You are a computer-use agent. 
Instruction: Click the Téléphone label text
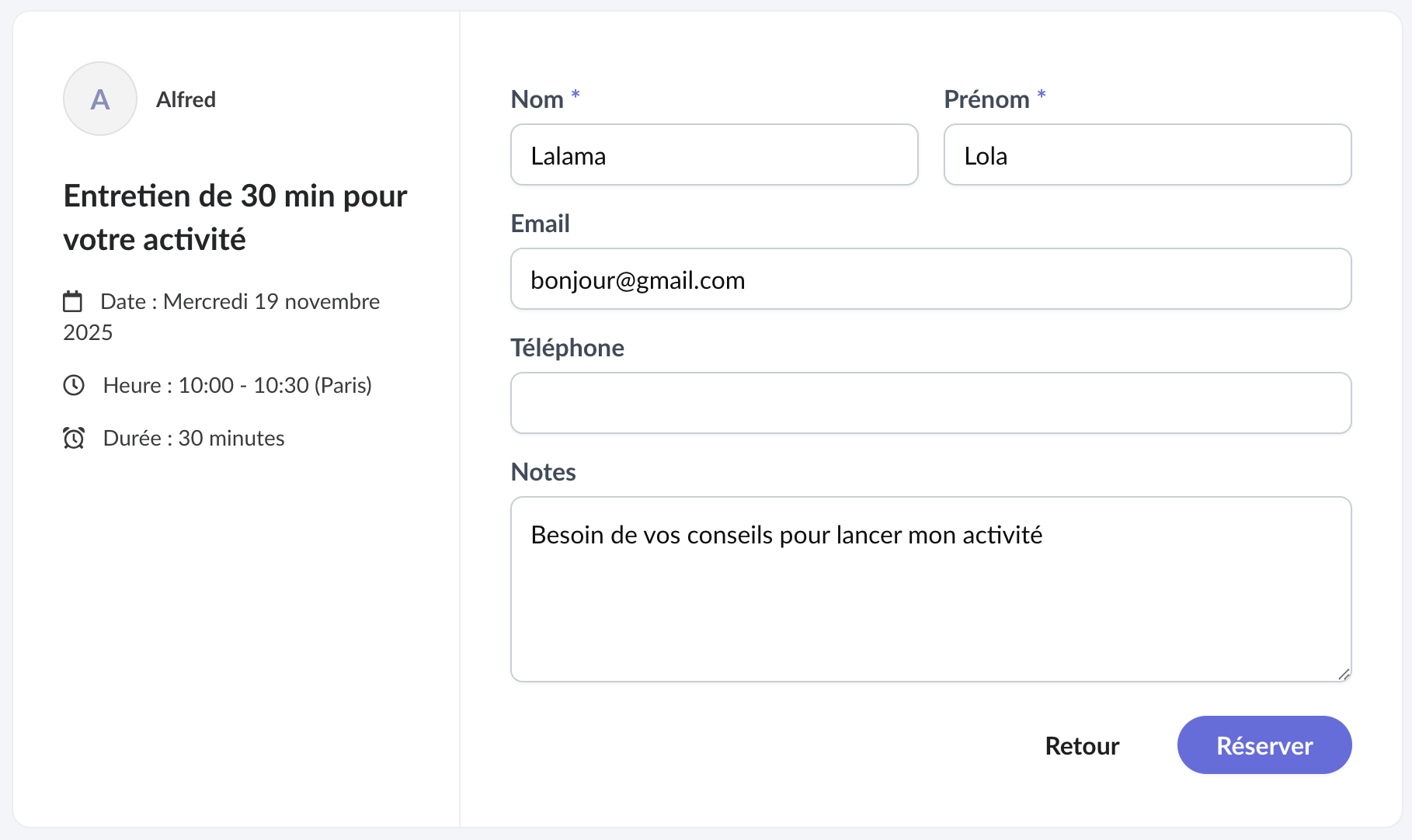[567, 348]
